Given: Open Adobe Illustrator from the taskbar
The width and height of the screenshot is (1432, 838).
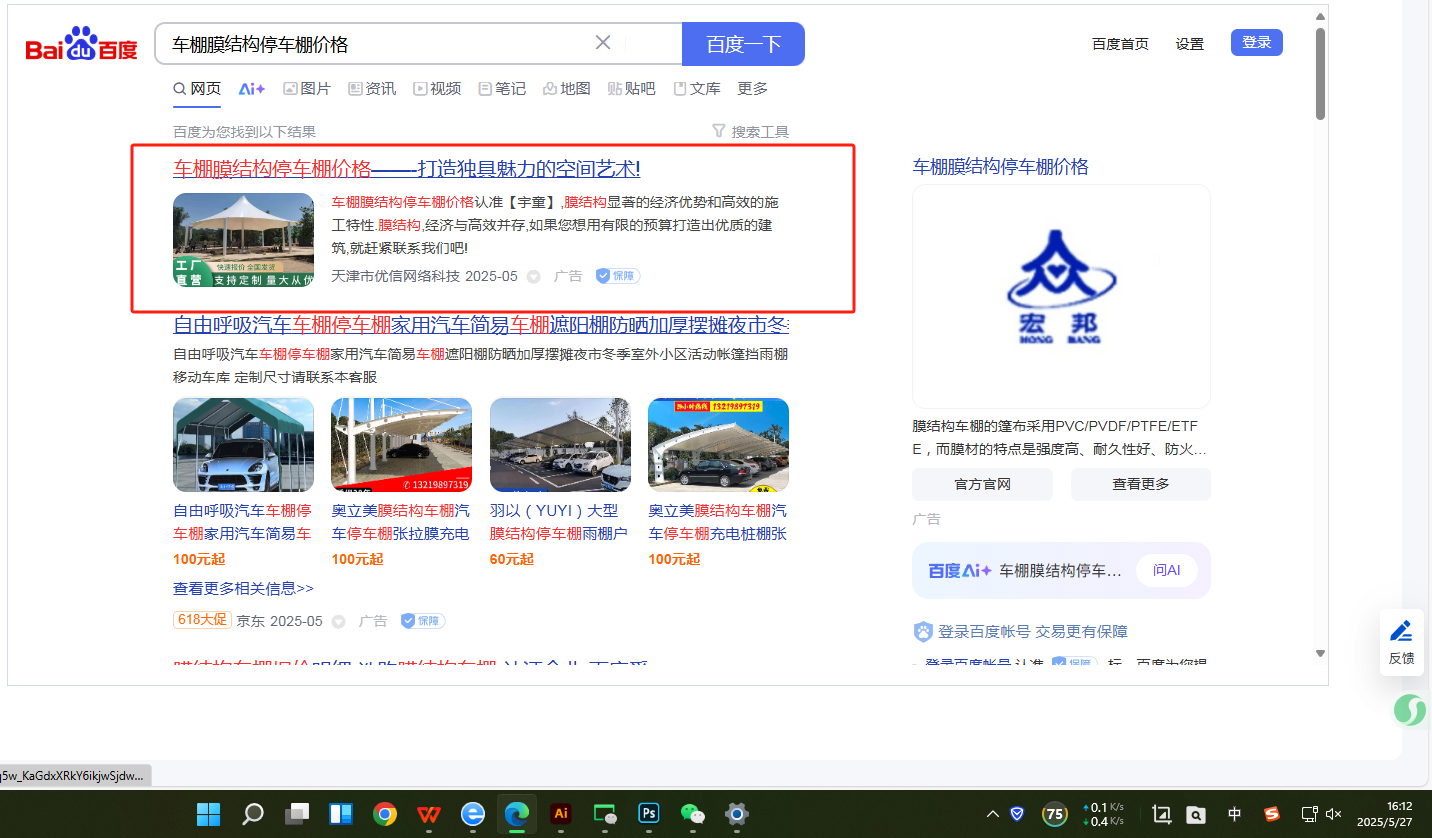Looking at the screenshot, I should pyautogui.click(x=561, y=814).
